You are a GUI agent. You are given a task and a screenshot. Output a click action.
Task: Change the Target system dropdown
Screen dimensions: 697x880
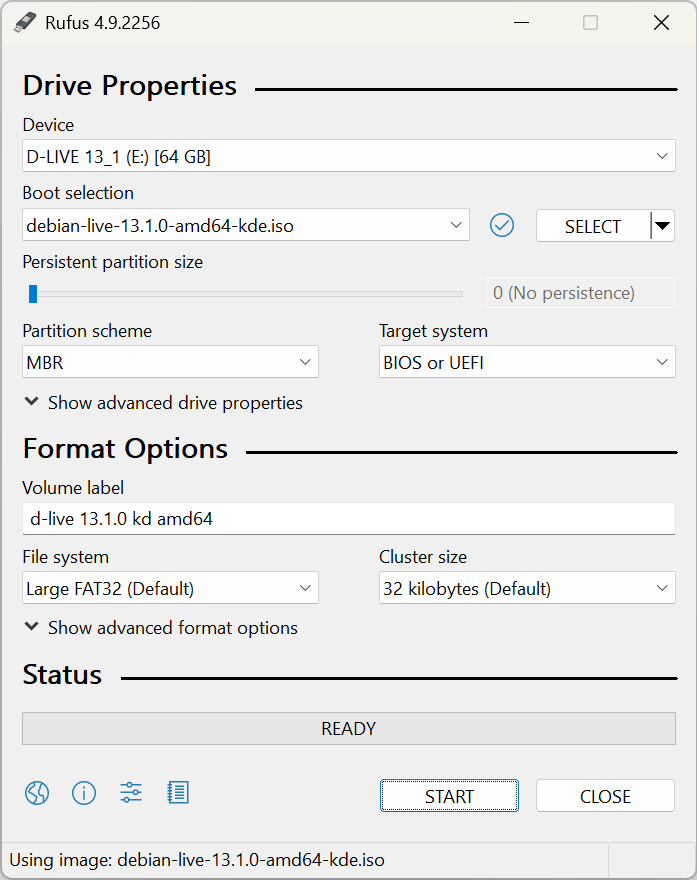(x=527, y=363)
